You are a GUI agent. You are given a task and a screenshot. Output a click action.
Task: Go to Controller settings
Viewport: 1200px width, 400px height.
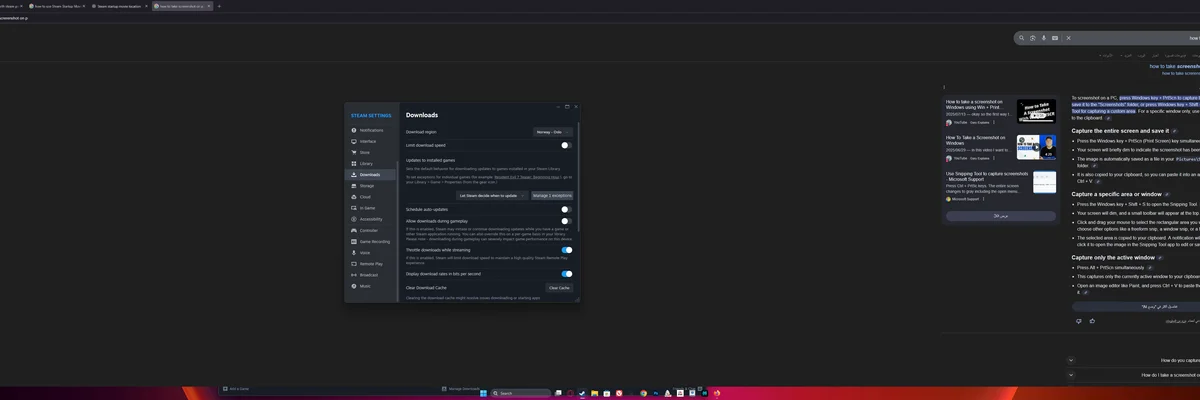(x=368, y=230)
